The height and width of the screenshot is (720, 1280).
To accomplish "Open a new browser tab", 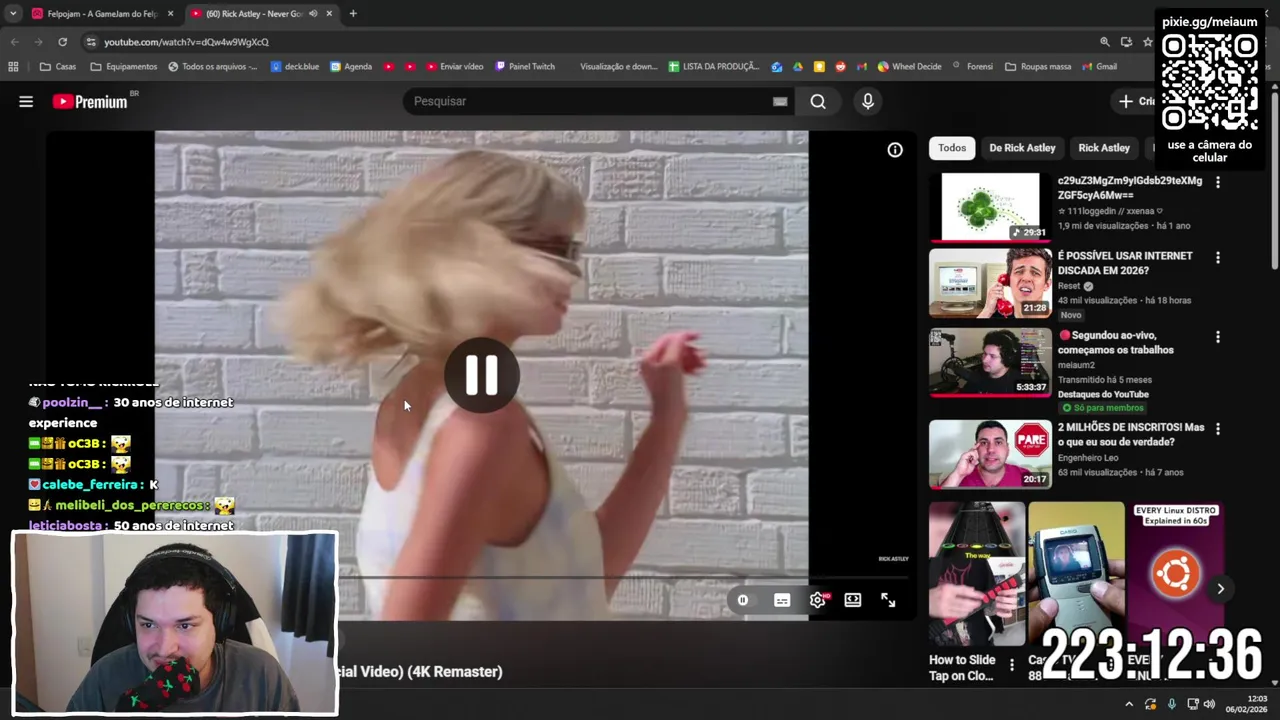I will click(x=353, y=14).
